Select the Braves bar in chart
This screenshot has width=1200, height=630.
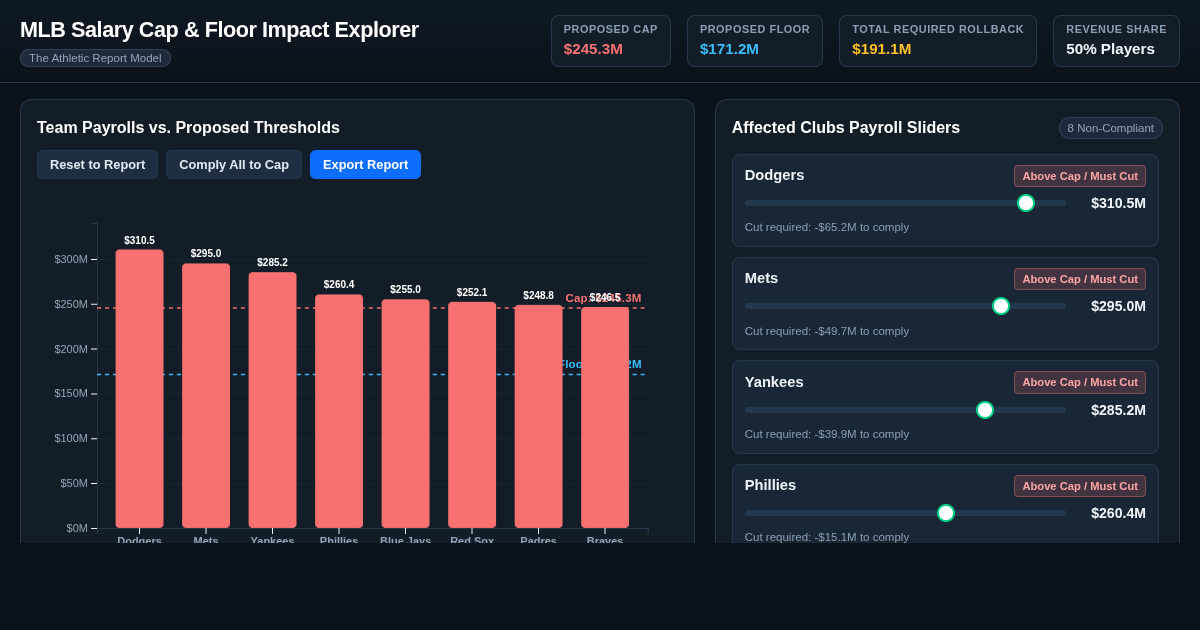pyautogui.click(x=605, y=418)
